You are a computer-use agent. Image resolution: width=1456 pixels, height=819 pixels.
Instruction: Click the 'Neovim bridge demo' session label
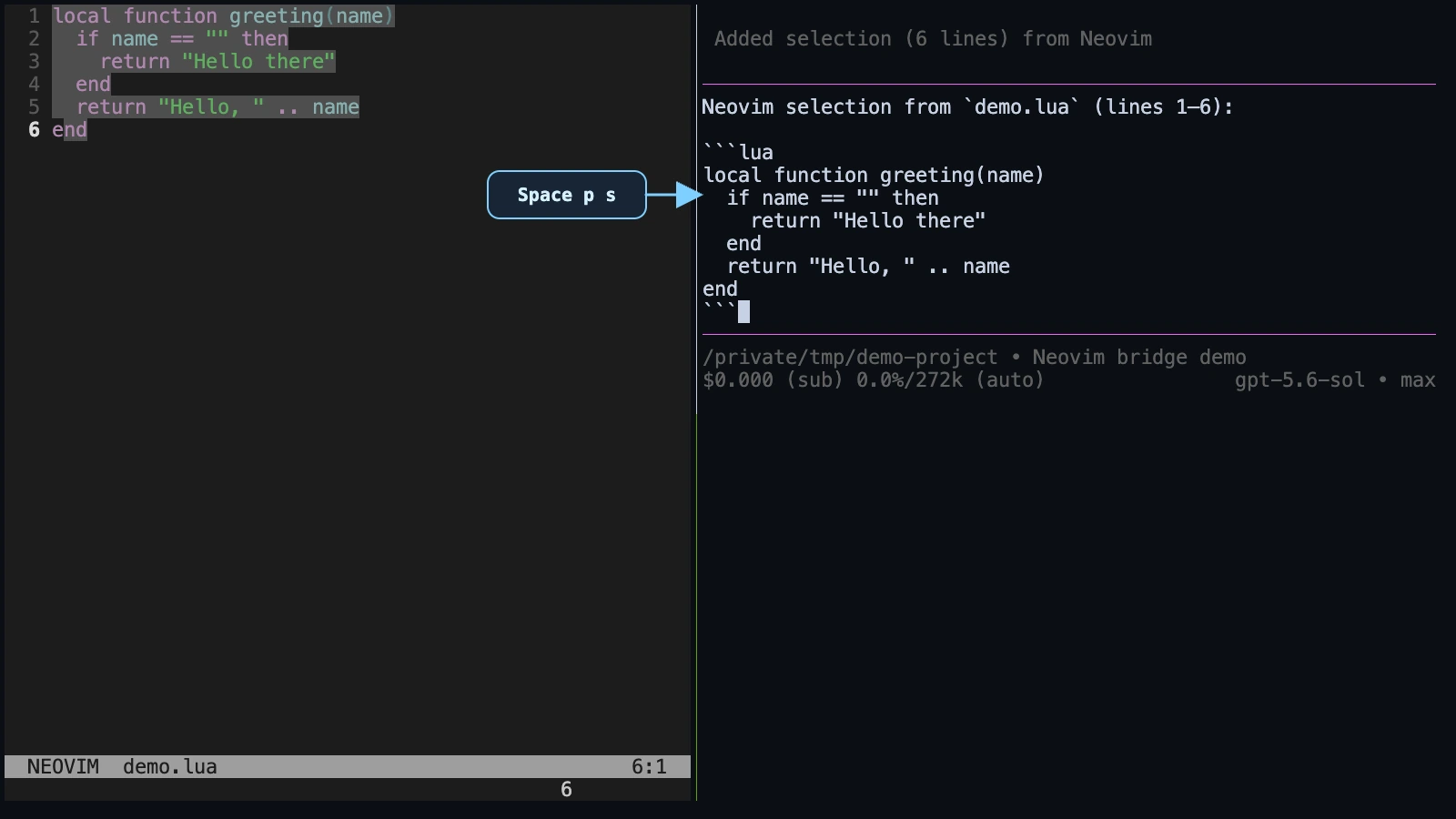click(1139, 358)
